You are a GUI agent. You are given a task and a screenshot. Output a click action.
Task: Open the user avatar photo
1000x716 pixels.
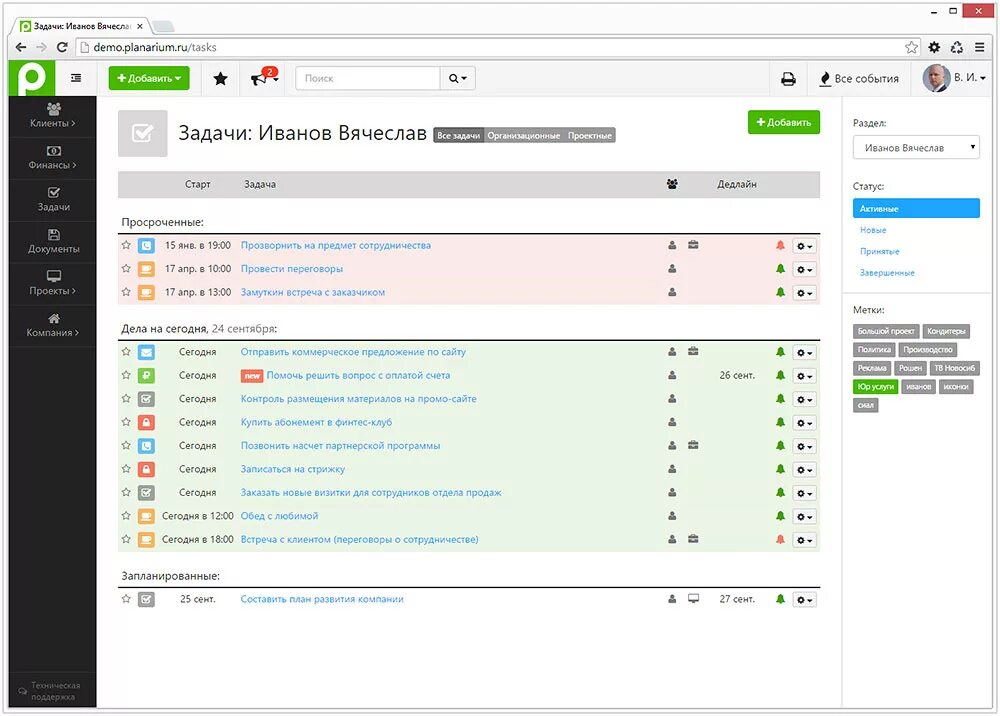[936, 78]
